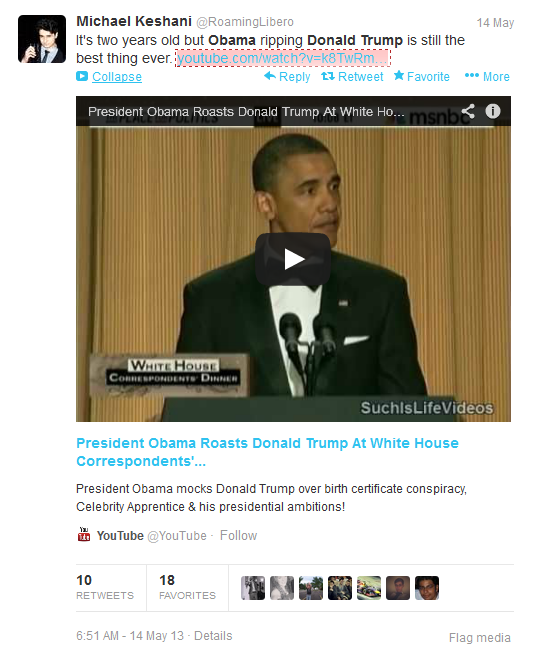The image size is (541, 654).
Task: Collapse the expanded tweet
Action: (x=109, y=77)
